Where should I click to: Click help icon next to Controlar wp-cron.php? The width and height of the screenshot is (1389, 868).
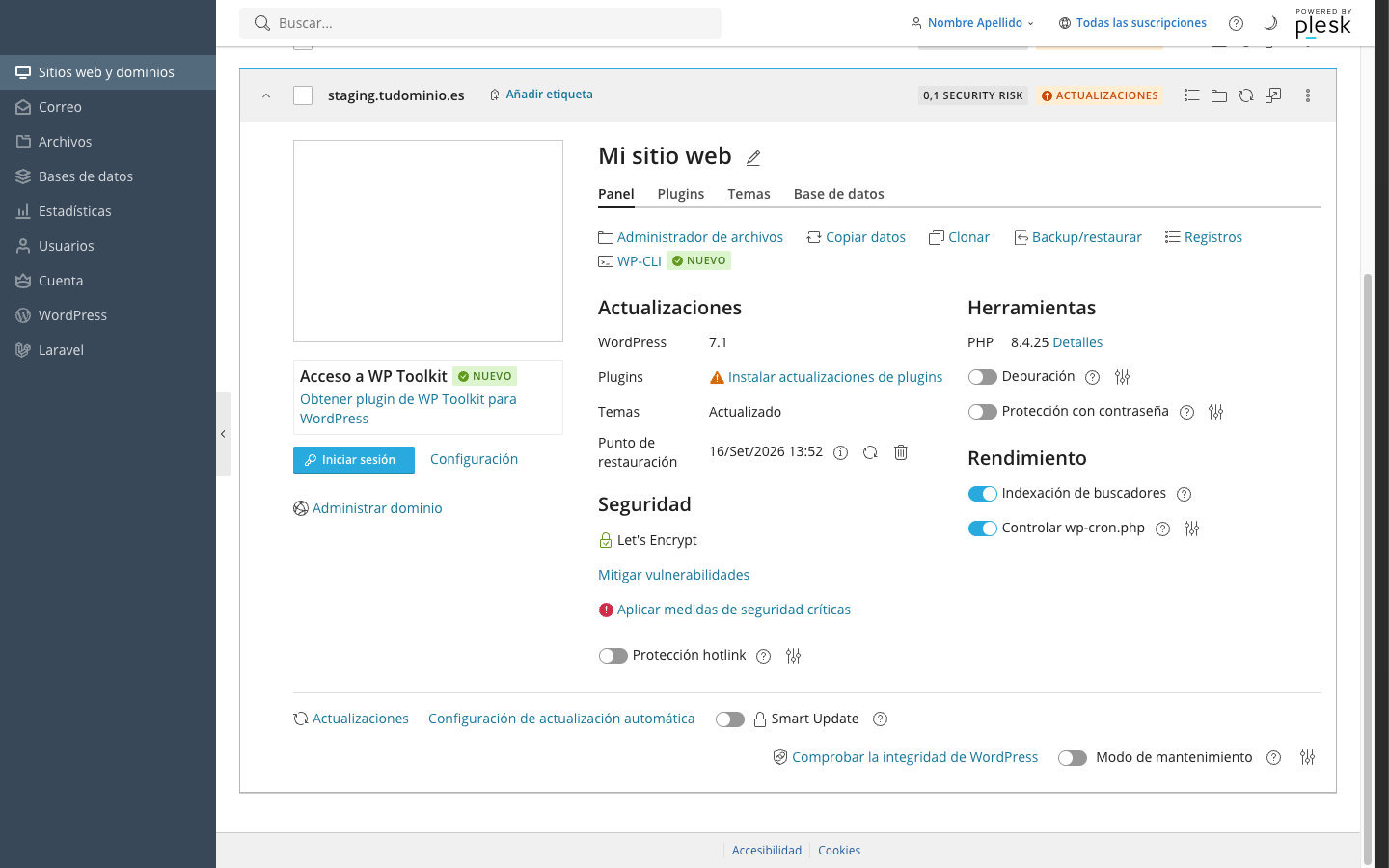[1162, 529]
